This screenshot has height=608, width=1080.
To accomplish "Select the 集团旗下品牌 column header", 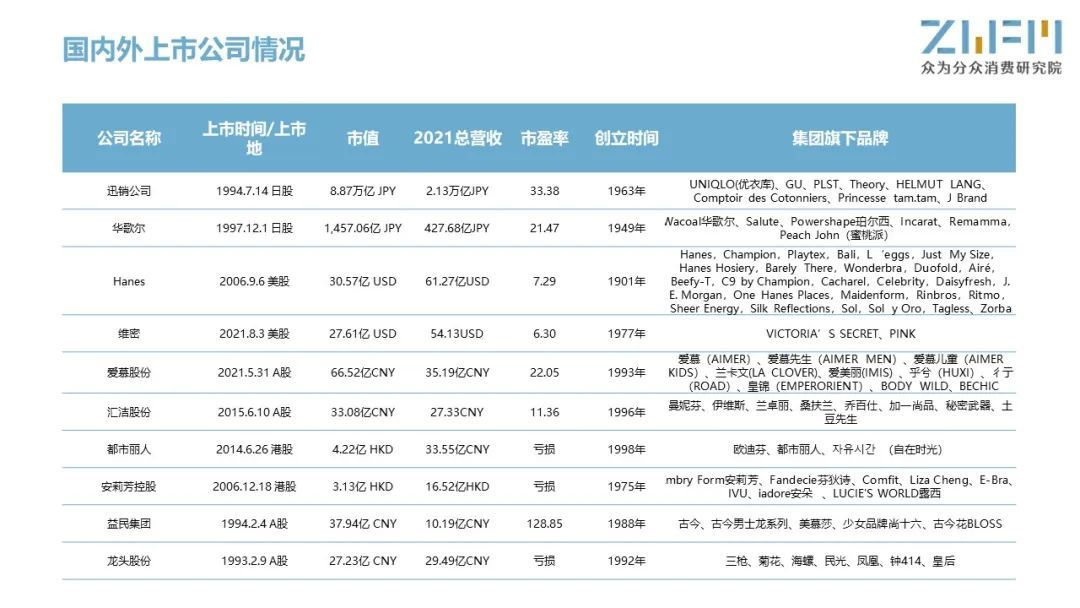I will [840, 138].
